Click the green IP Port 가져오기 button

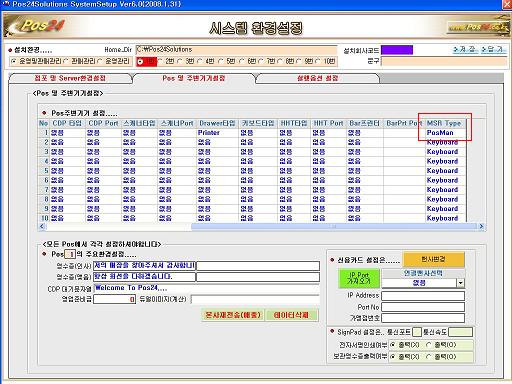tap(359, 278)
